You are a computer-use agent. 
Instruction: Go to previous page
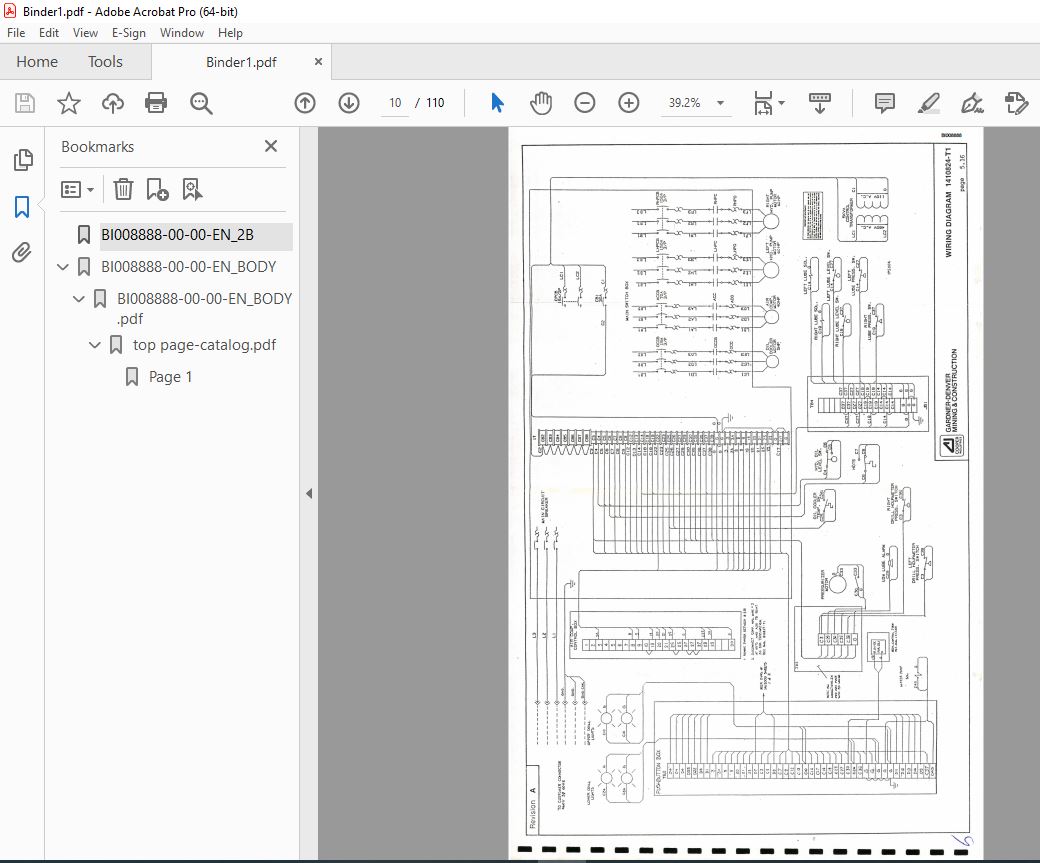pyautogui.click(x=305, y=103)
